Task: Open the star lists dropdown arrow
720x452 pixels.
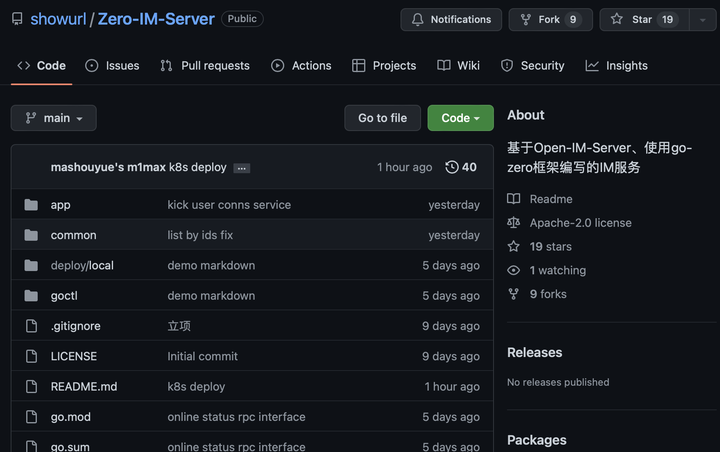Action: [x=701, y=20]
